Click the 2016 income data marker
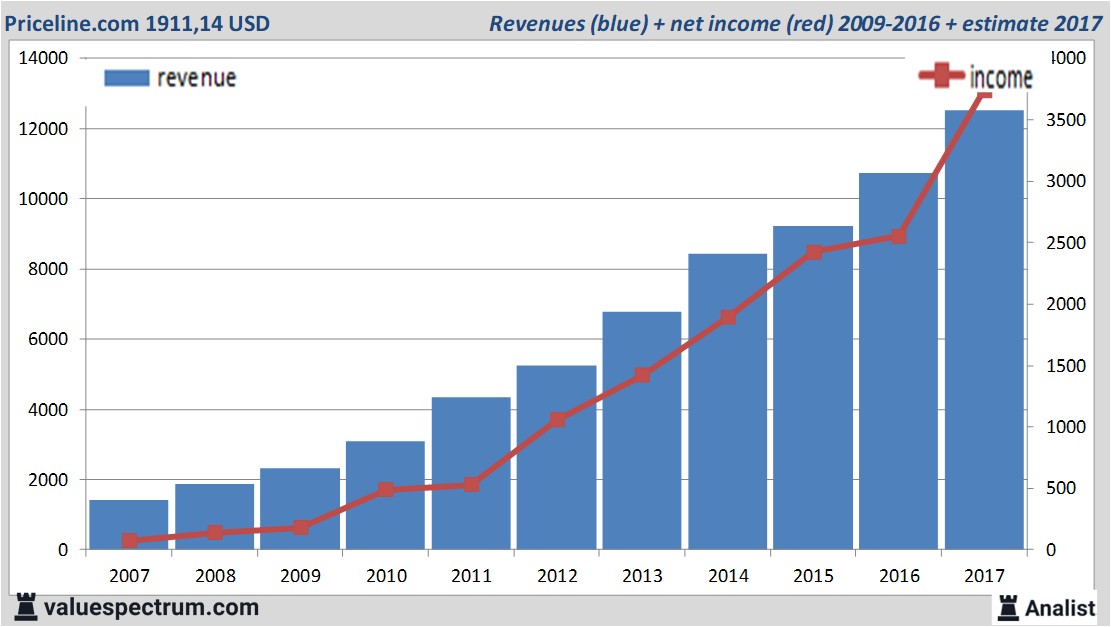 898,237
